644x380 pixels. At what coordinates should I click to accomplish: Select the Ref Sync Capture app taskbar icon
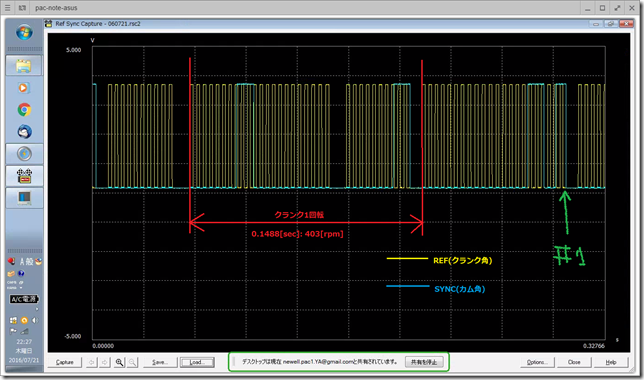click(x=24, y=176)
